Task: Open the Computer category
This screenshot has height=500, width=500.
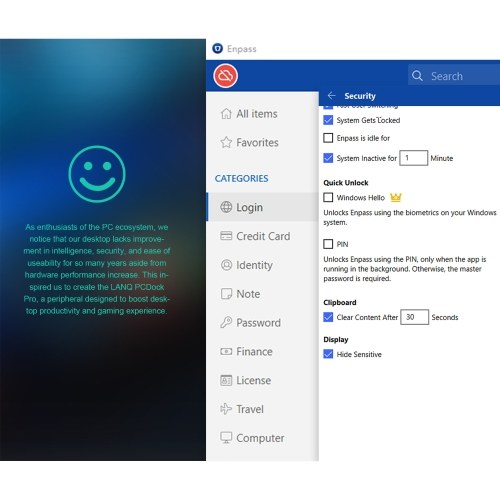Action: (x=262, y=438)
